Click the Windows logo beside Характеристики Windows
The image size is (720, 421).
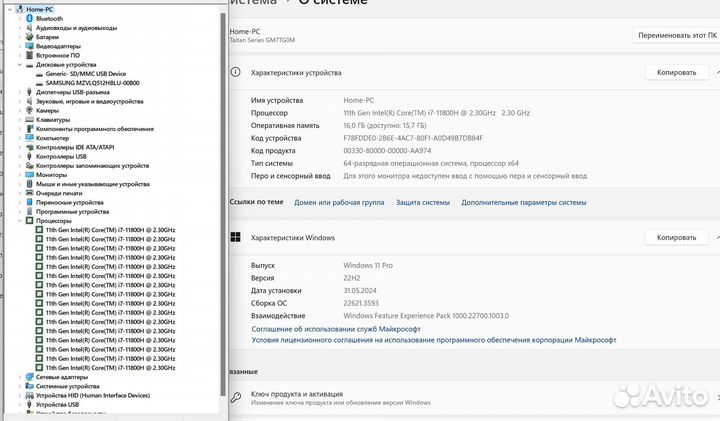coord(235,237)
